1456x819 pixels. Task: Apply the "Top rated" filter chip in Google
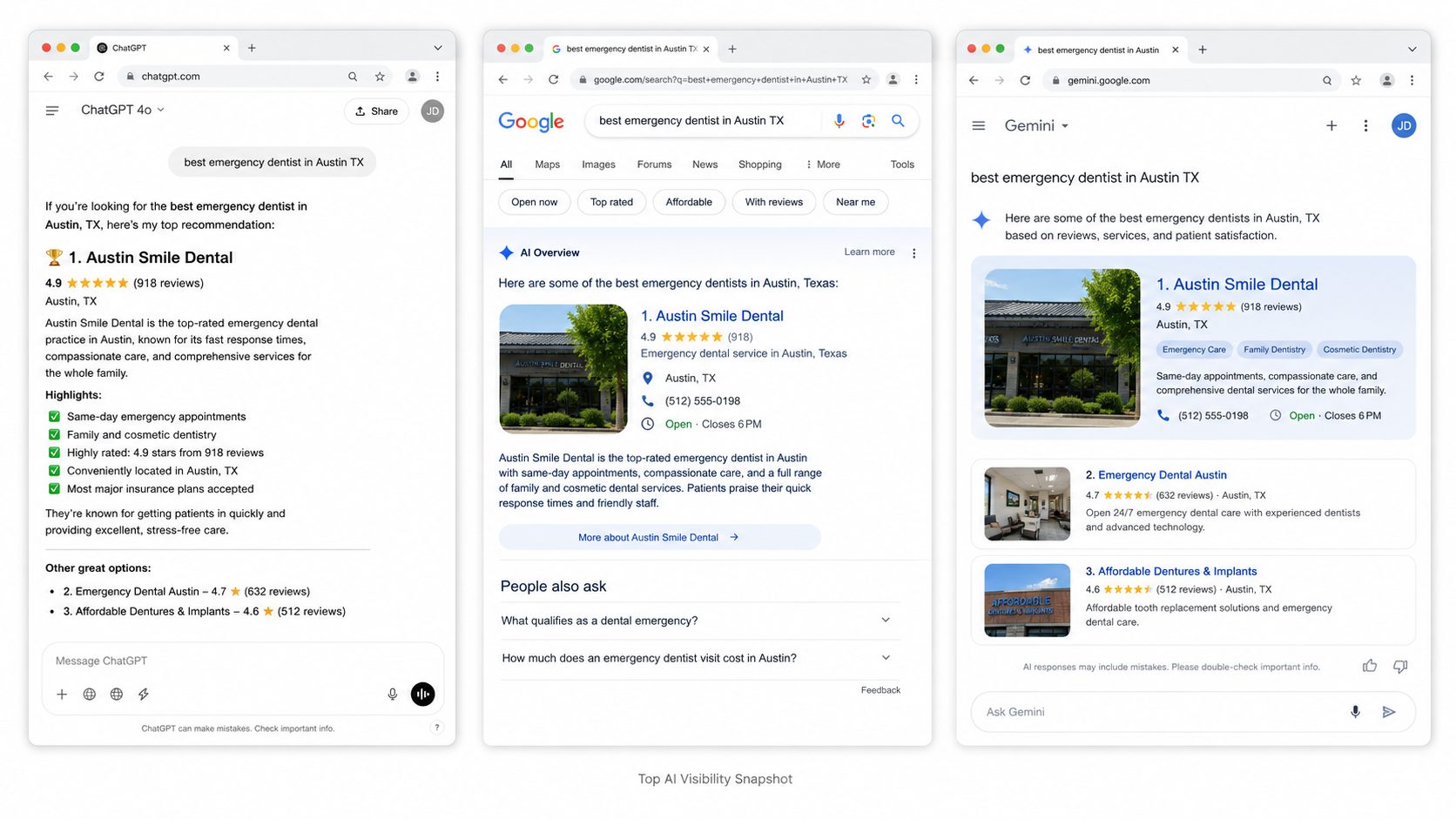(x=611, y=203)
